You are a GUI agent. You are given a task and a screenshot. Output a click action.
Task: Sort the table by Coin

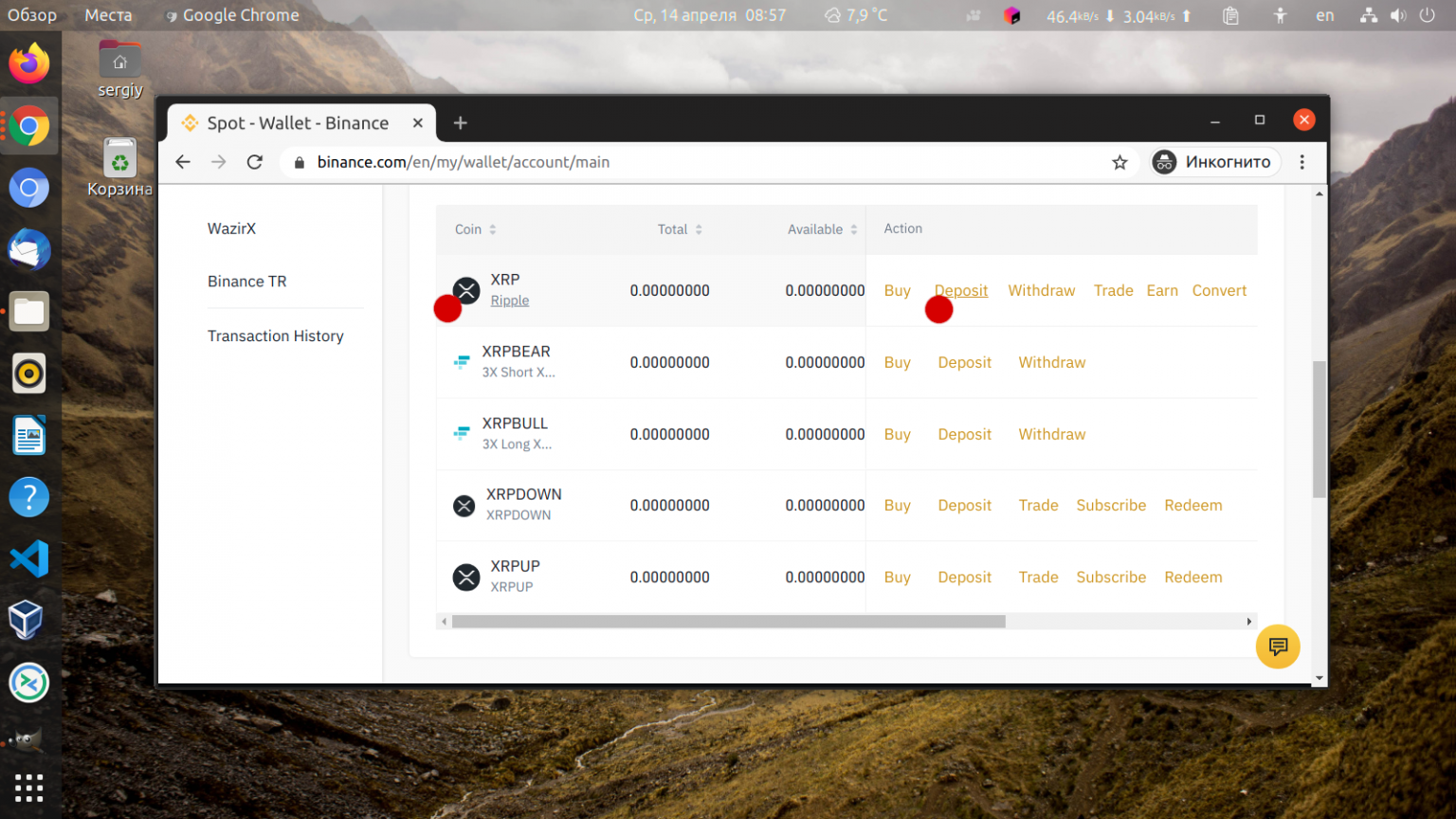[x=476, y=229]
